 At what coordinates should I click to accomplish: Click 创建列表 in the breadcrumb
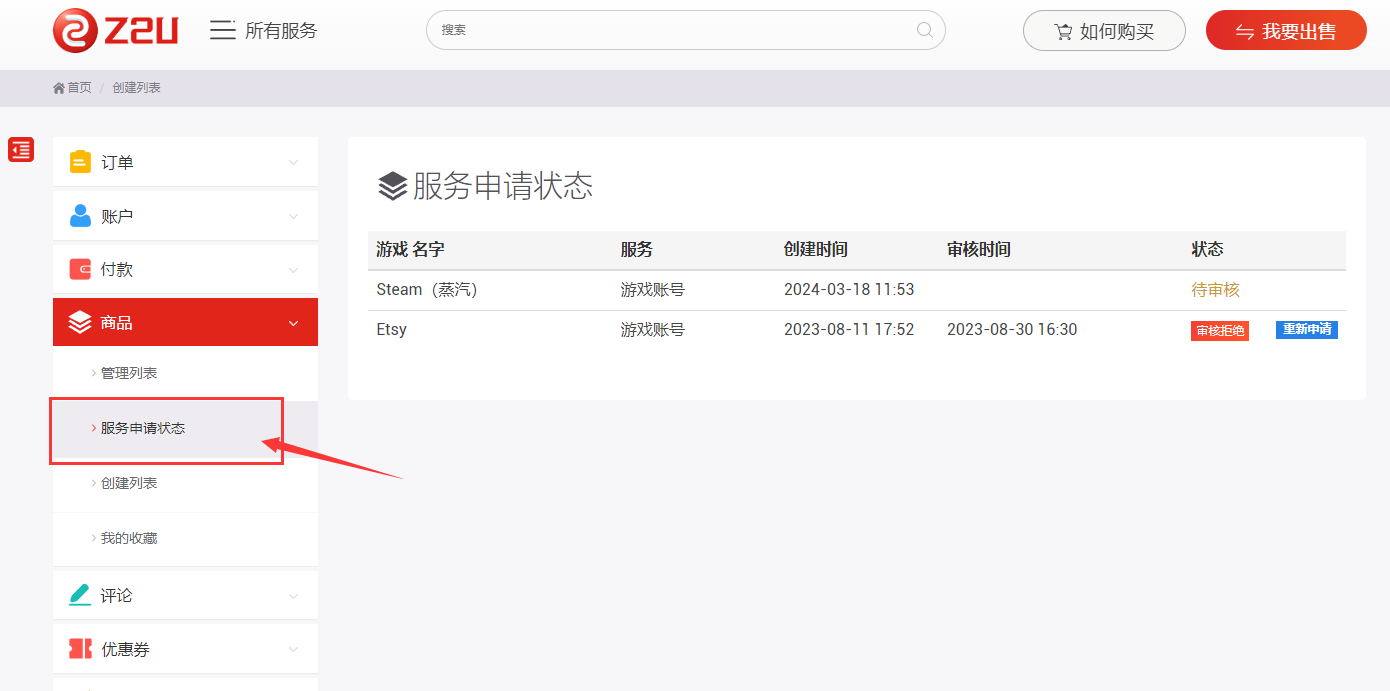tap(137, 88)
